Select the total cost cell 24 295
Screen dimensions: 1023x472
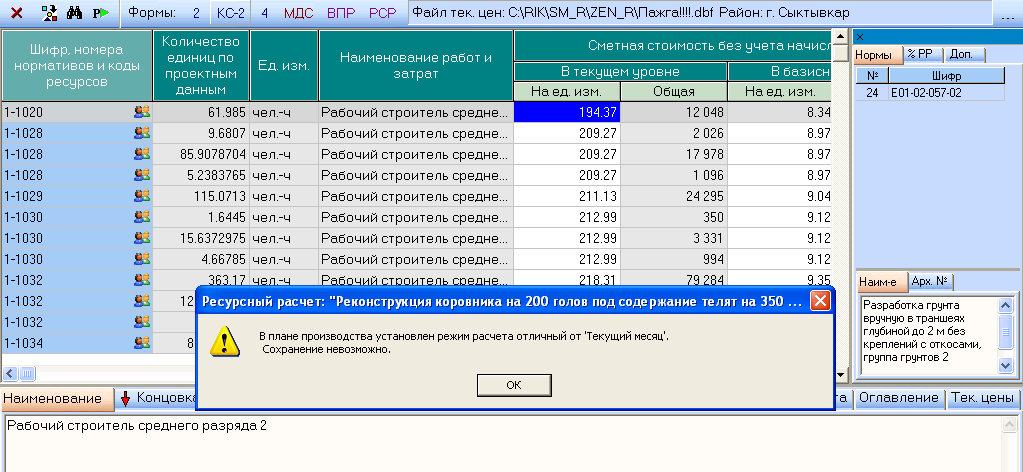click(x=674, y=196)
